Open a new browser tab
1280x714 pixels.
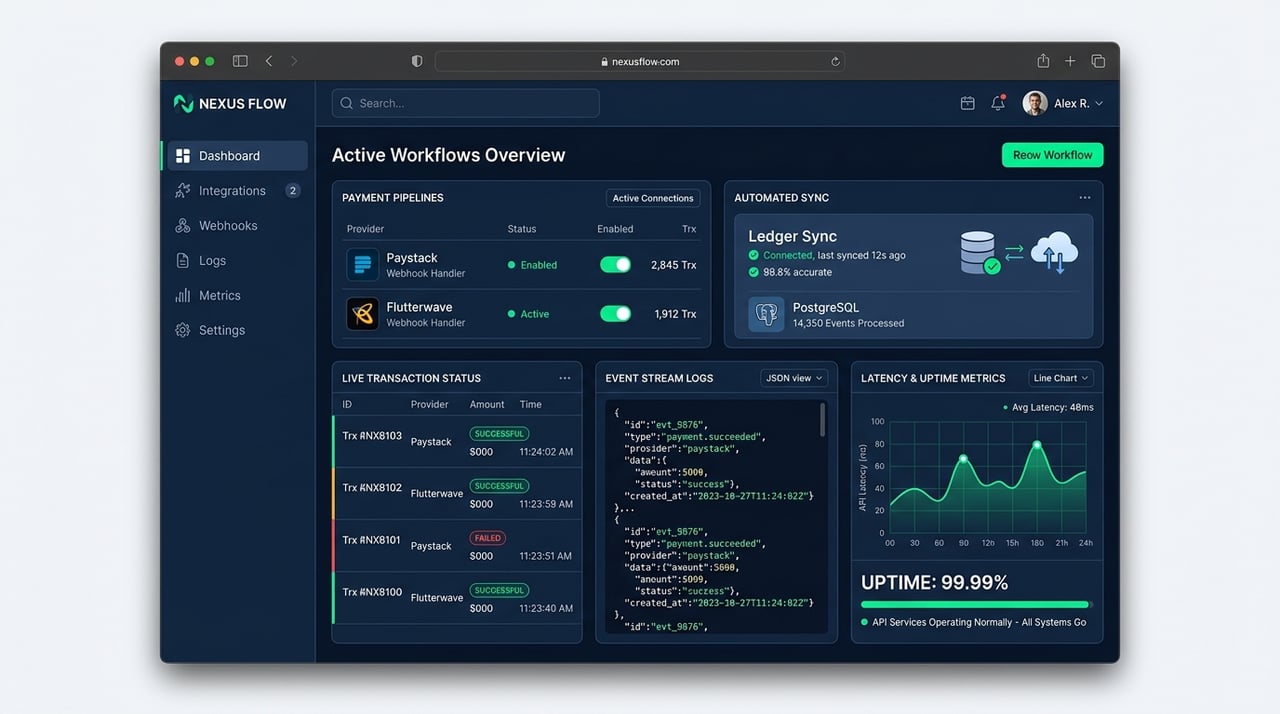(x=1070, y=61)
